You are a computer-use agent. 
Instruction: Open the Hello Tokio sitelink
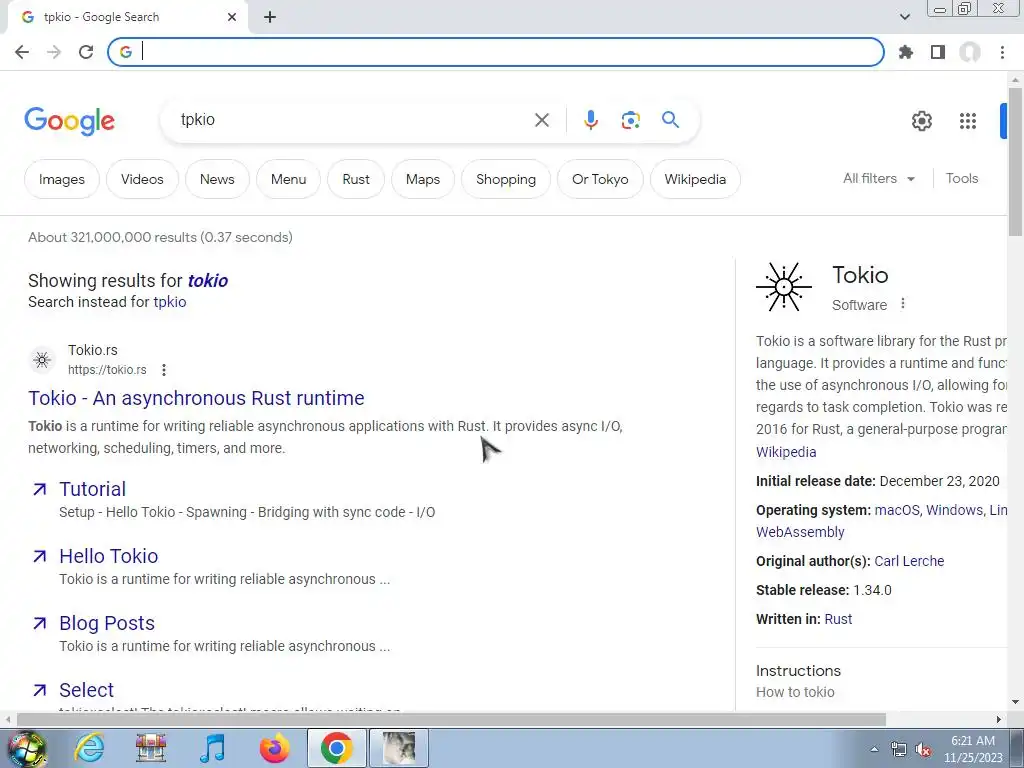108,556
